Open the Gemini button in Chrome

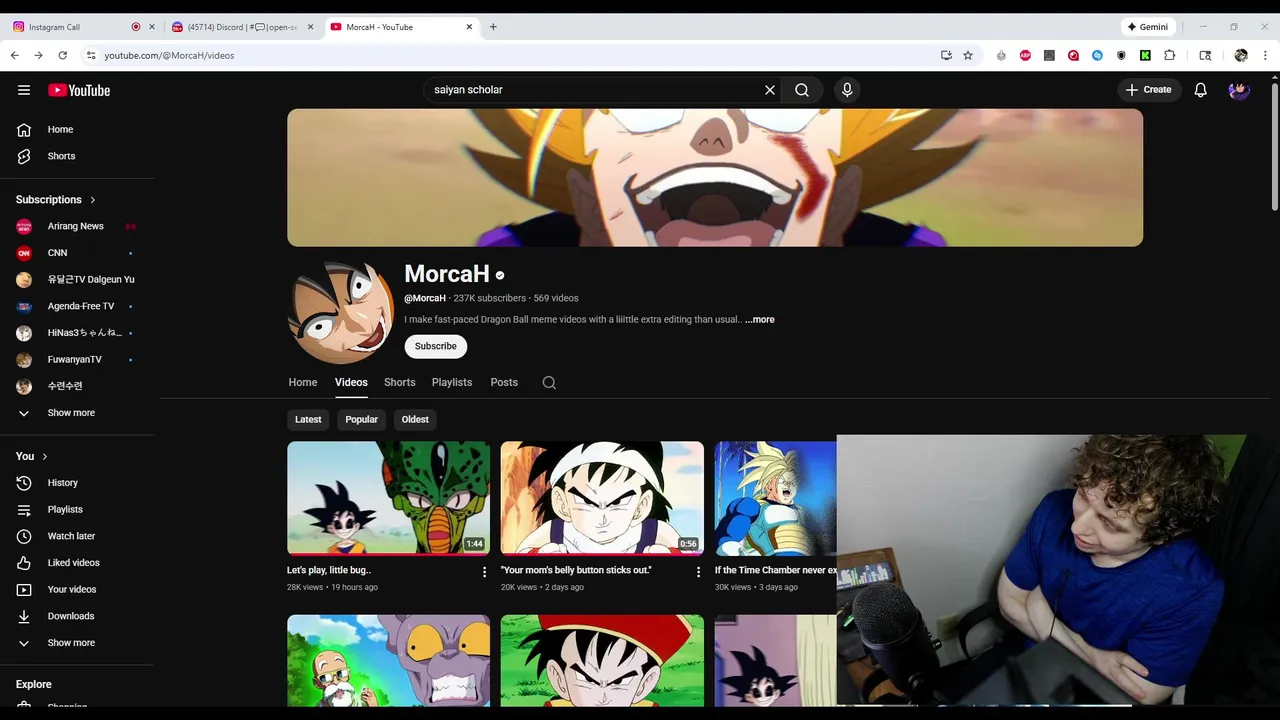pyautogui.click(x=1147, y=27)
